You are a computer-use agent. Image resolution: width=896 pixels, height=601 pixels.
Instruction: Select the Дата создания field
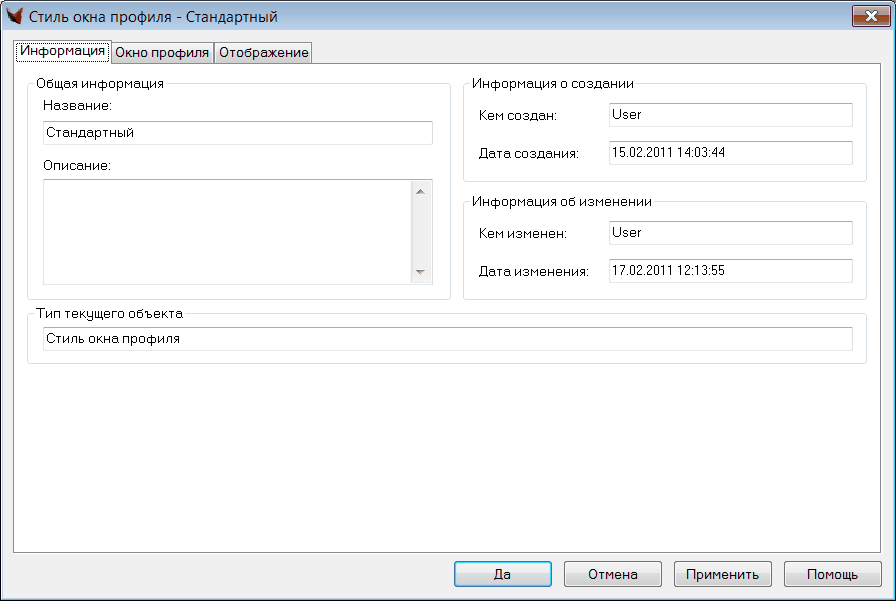tap(730, 153)
